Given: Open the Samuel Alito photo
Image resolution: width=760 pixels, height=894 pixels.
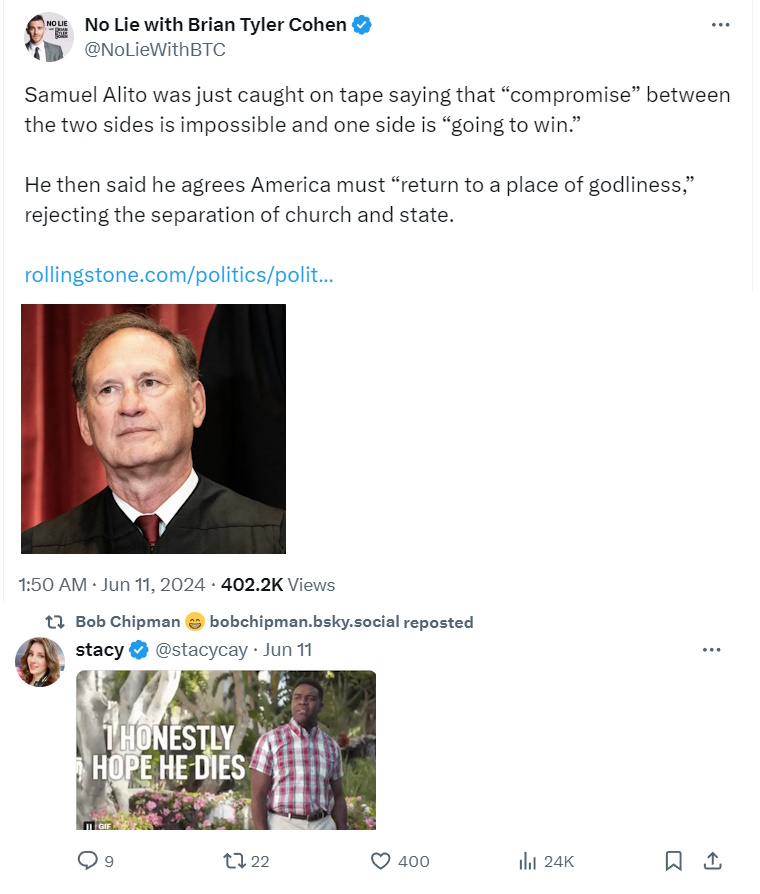Looking at the screenshot, I should coord(153,428).
